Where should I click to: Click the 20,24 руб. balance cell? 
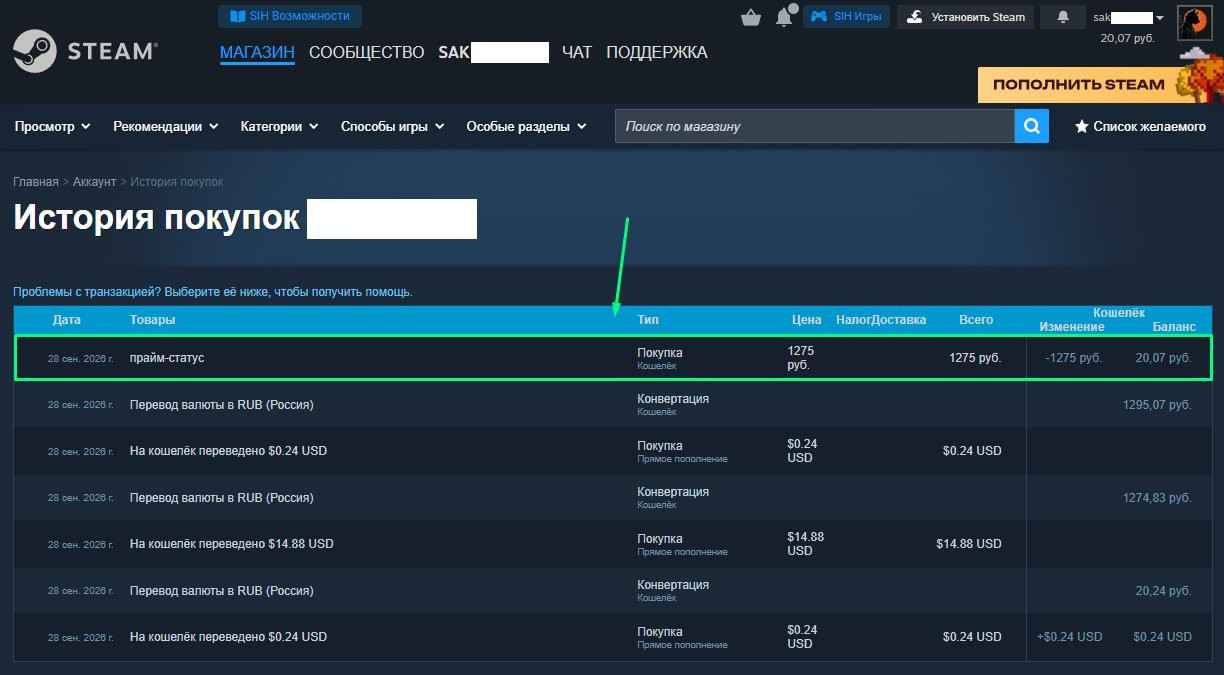(1164, 591)
